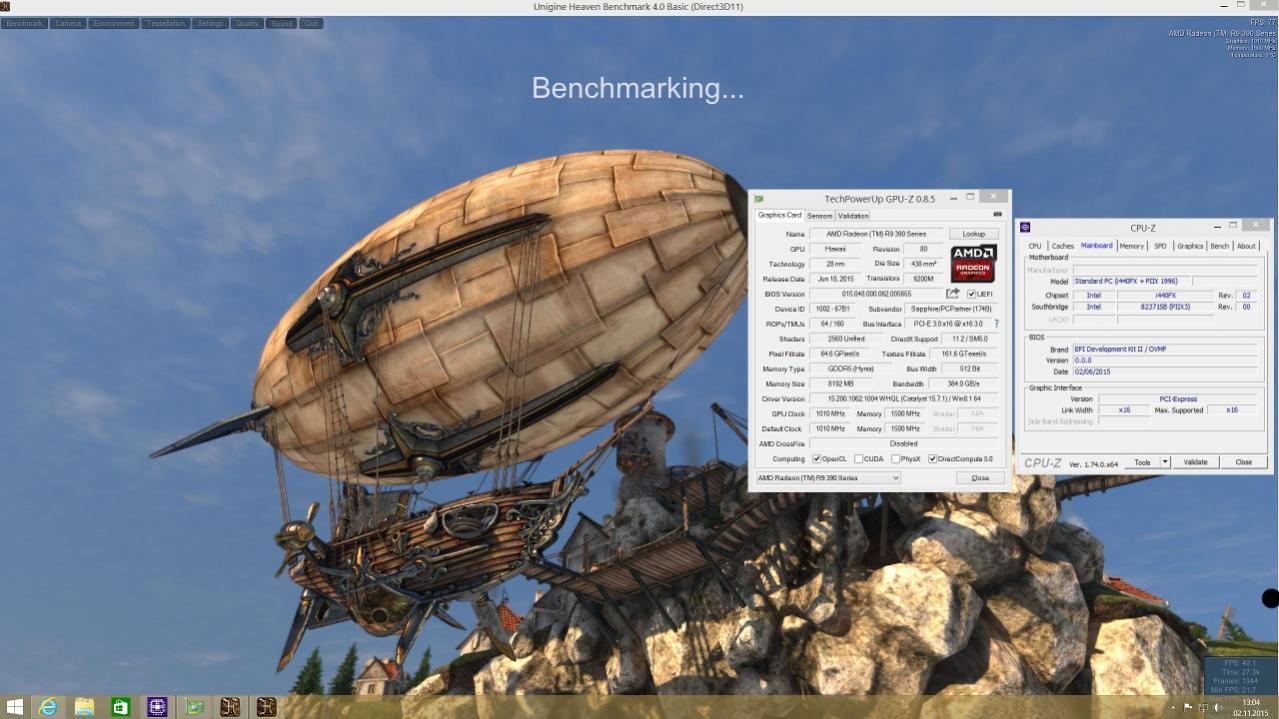Click the '8192 MB' memory size value
Viewport: 1279px width, 719px height.
841,384
